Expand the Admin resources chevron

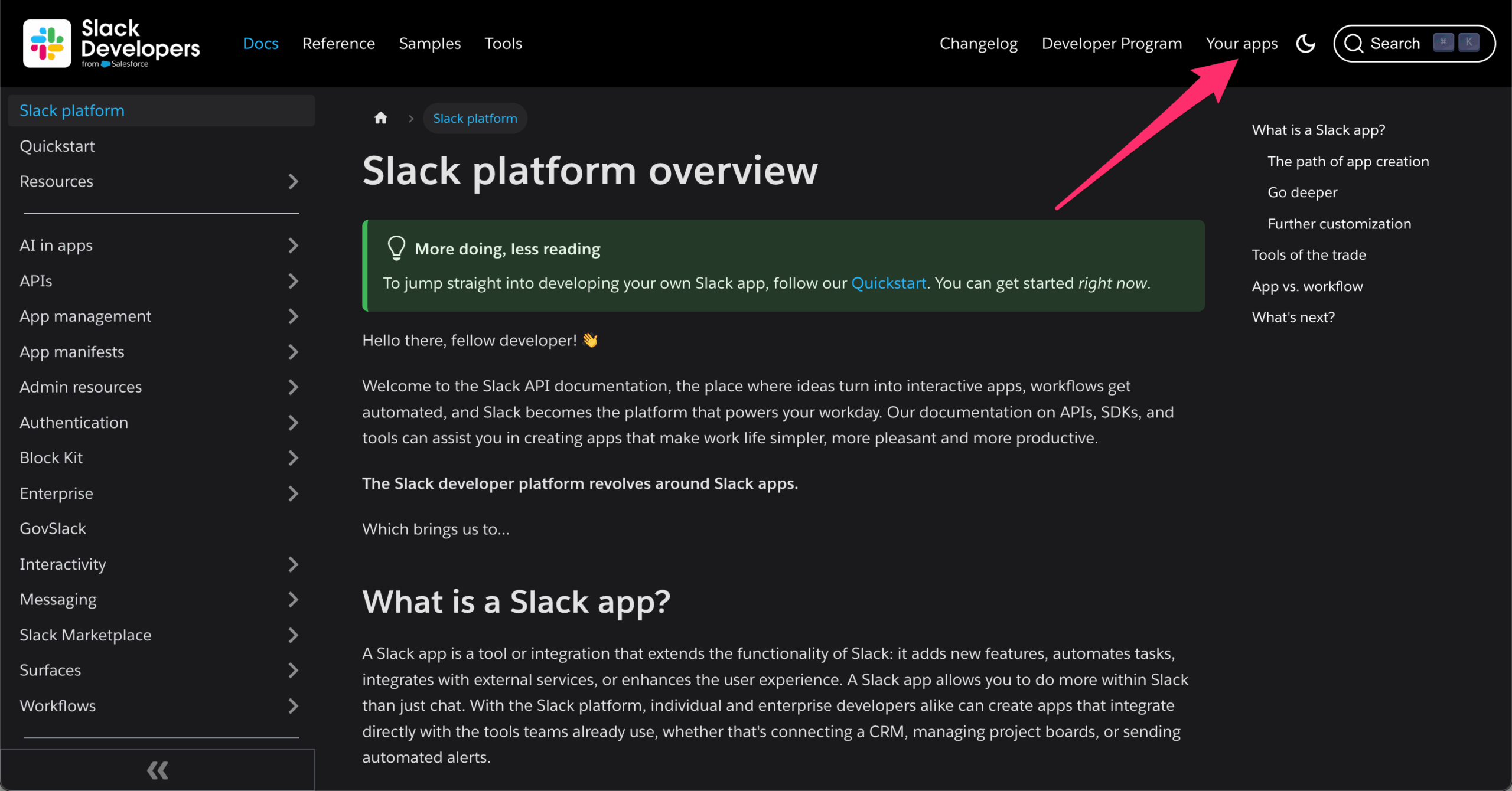(293, 387)
